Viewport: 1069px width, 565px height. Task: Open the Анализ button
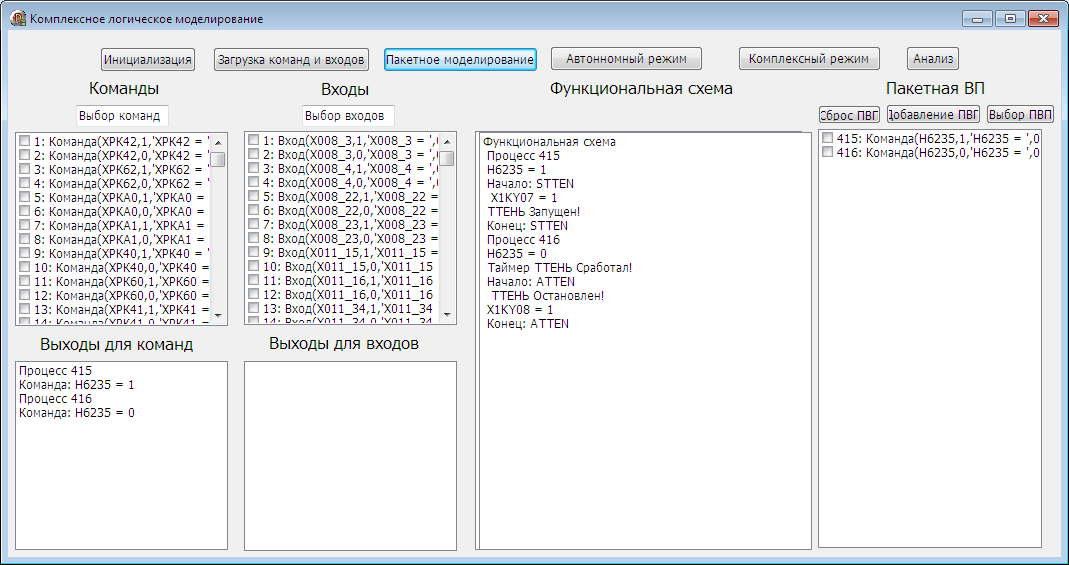pos(933,59)
